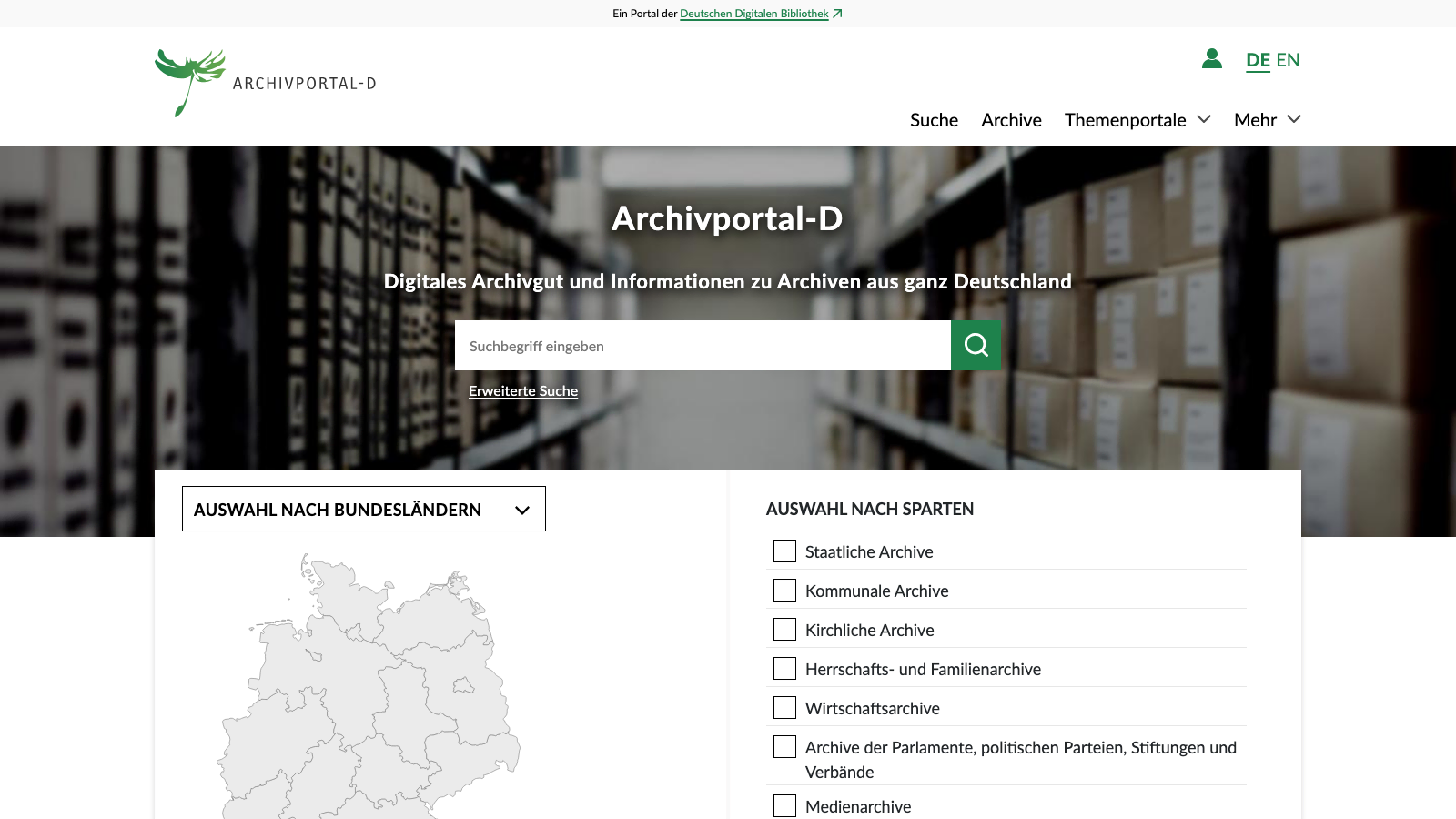Check the Wirtschaftsarchive option
This screenshot has width=1456, height=819.
[784, 707]
